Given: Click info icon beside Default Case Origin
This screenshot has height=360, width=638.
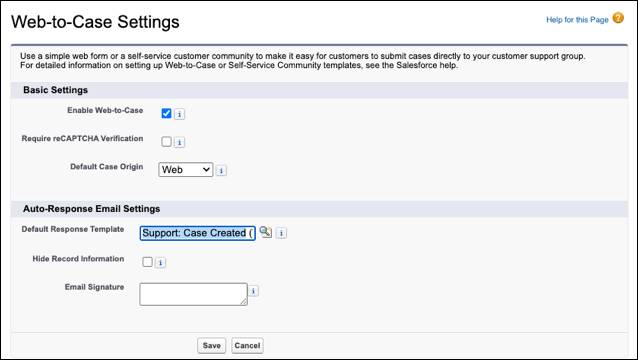Looking at the screenshot, I should (221, 170).
